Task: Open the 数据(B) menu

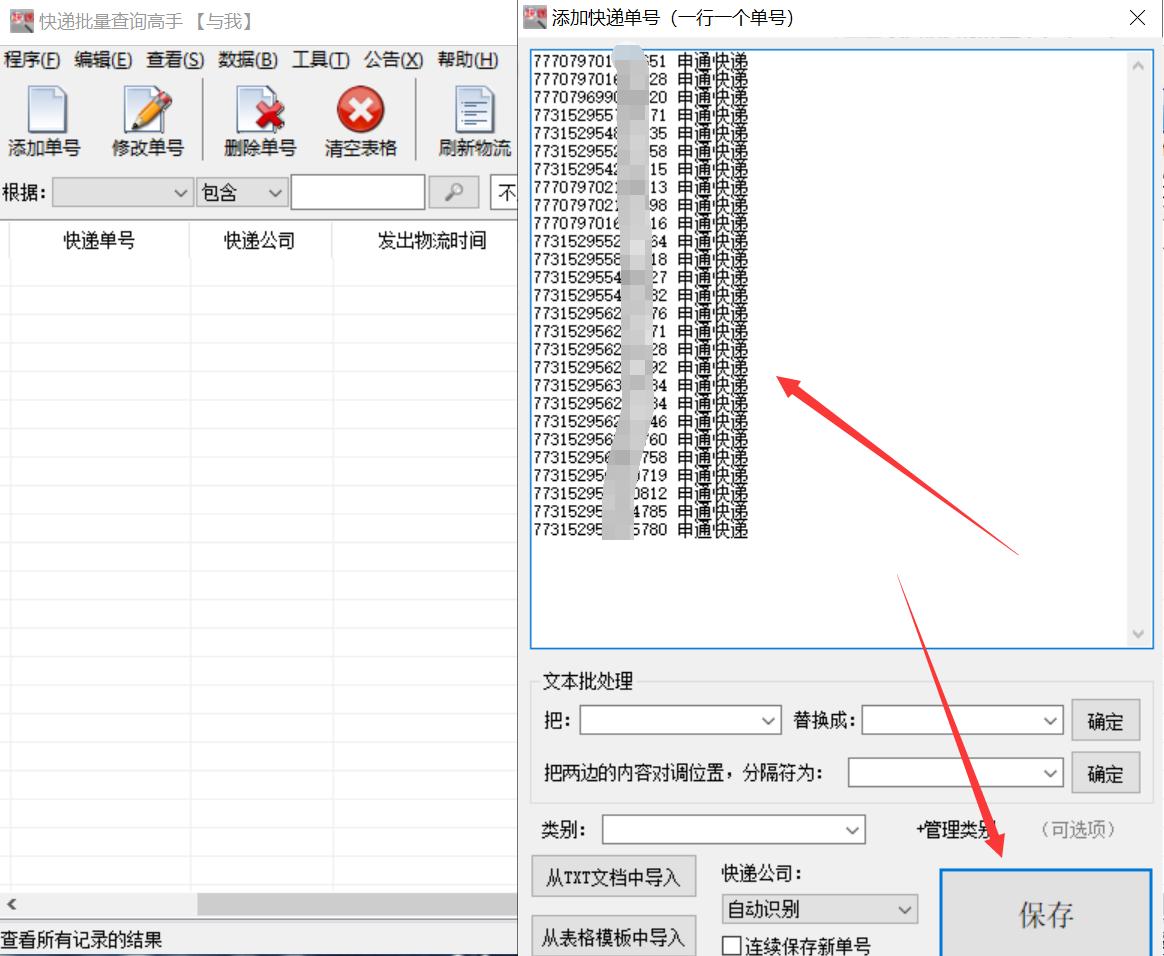Action: pyautogui.click(x=246, y=60)
